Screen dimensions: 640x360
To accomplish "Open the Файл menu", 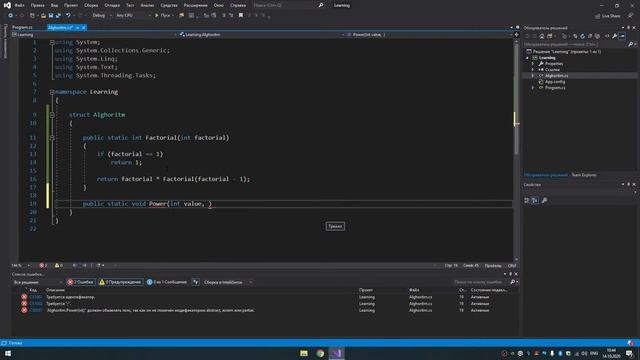I will tap(19, 5).
